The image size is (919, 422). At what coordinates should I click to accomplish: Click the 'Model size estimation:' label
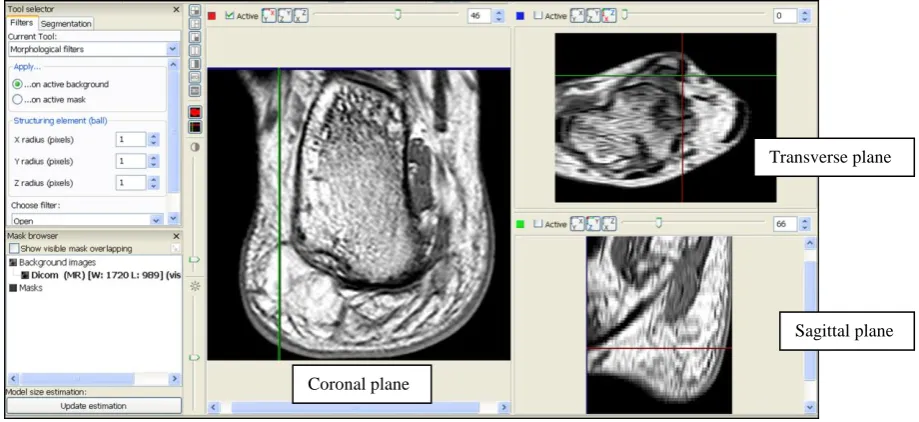(46, 392)
